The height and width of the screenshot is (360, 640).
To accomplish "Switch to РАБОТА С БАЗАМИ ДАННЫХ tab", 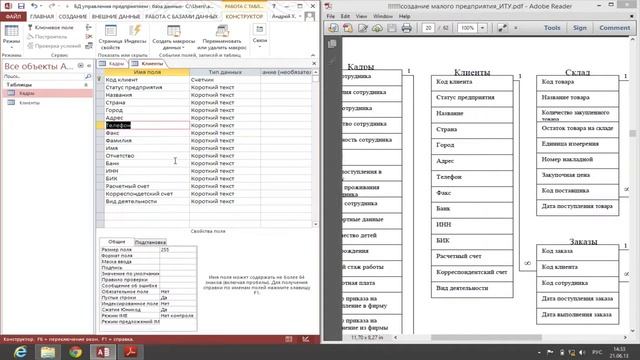I will 181,16.
